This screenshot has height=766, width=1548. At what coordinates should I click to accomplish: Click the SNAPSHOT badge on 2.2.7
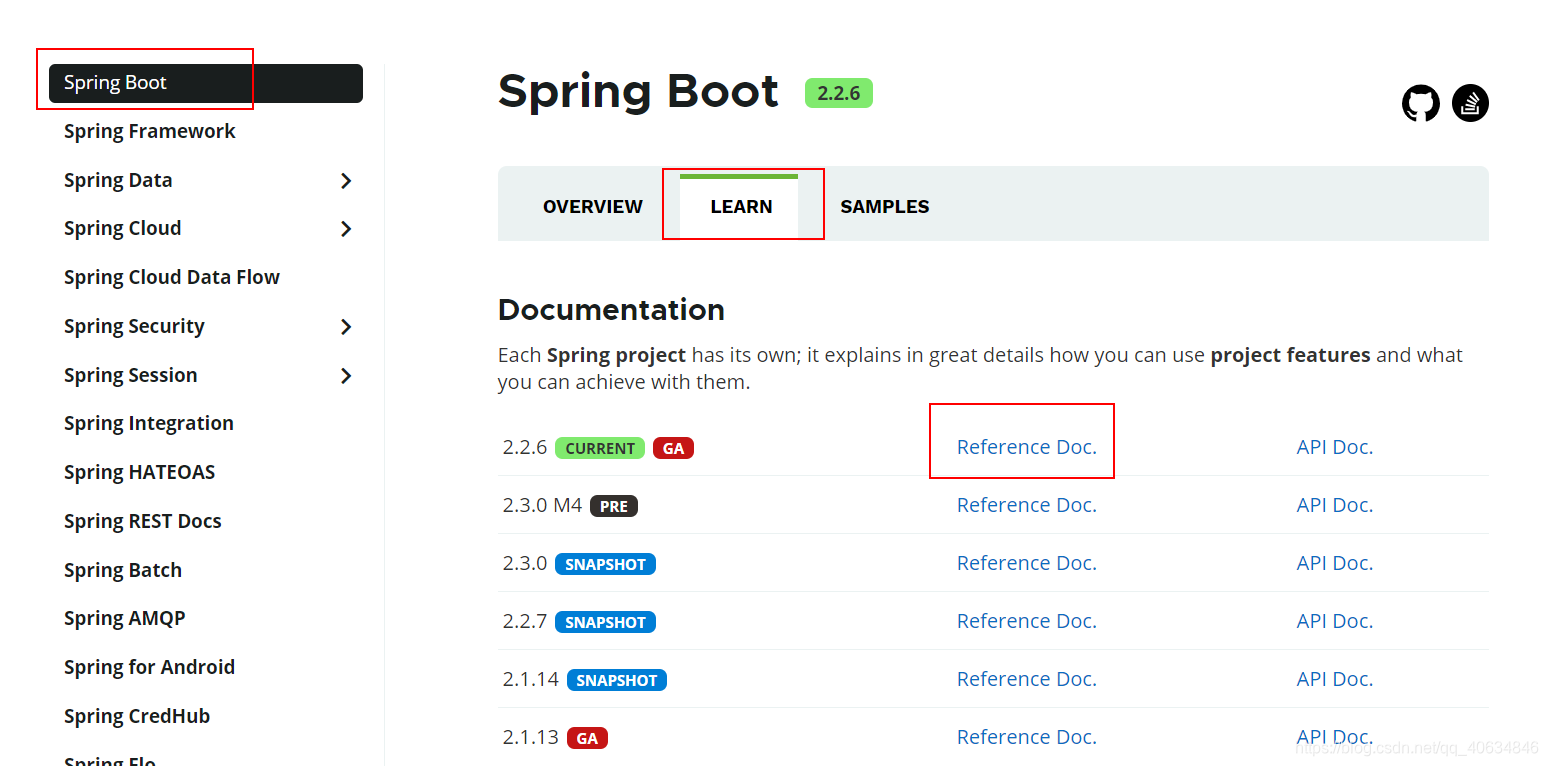(x=605, y=622)
